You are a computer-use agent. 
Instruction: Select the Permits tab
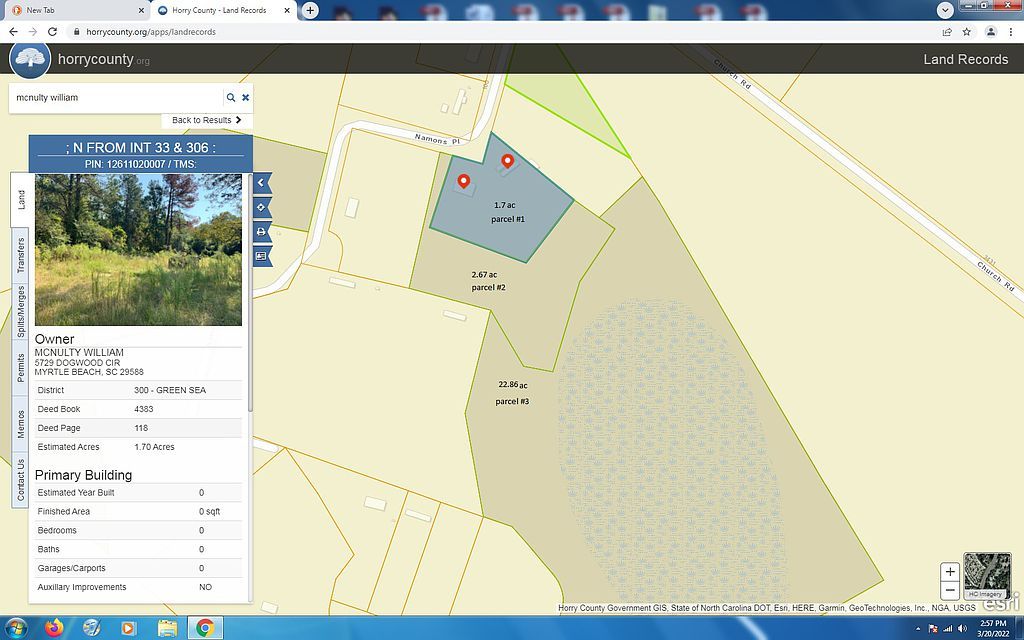click(20, 367)
